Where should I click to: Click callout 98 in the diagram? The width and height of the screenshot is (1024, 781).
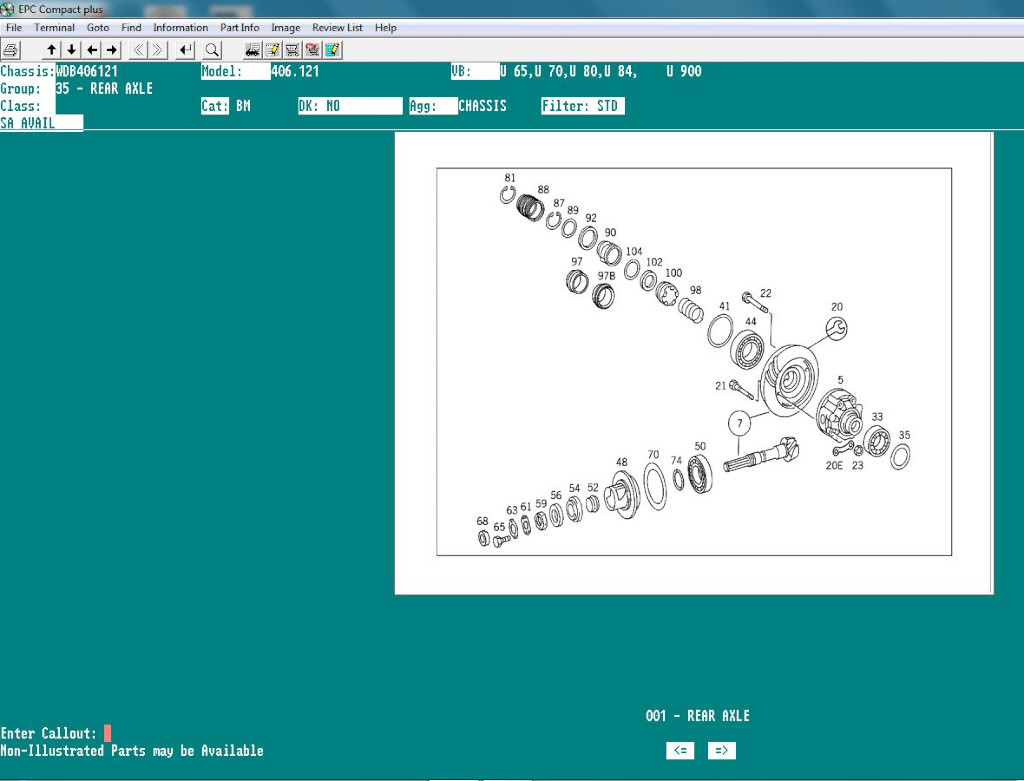pos(696,290)
